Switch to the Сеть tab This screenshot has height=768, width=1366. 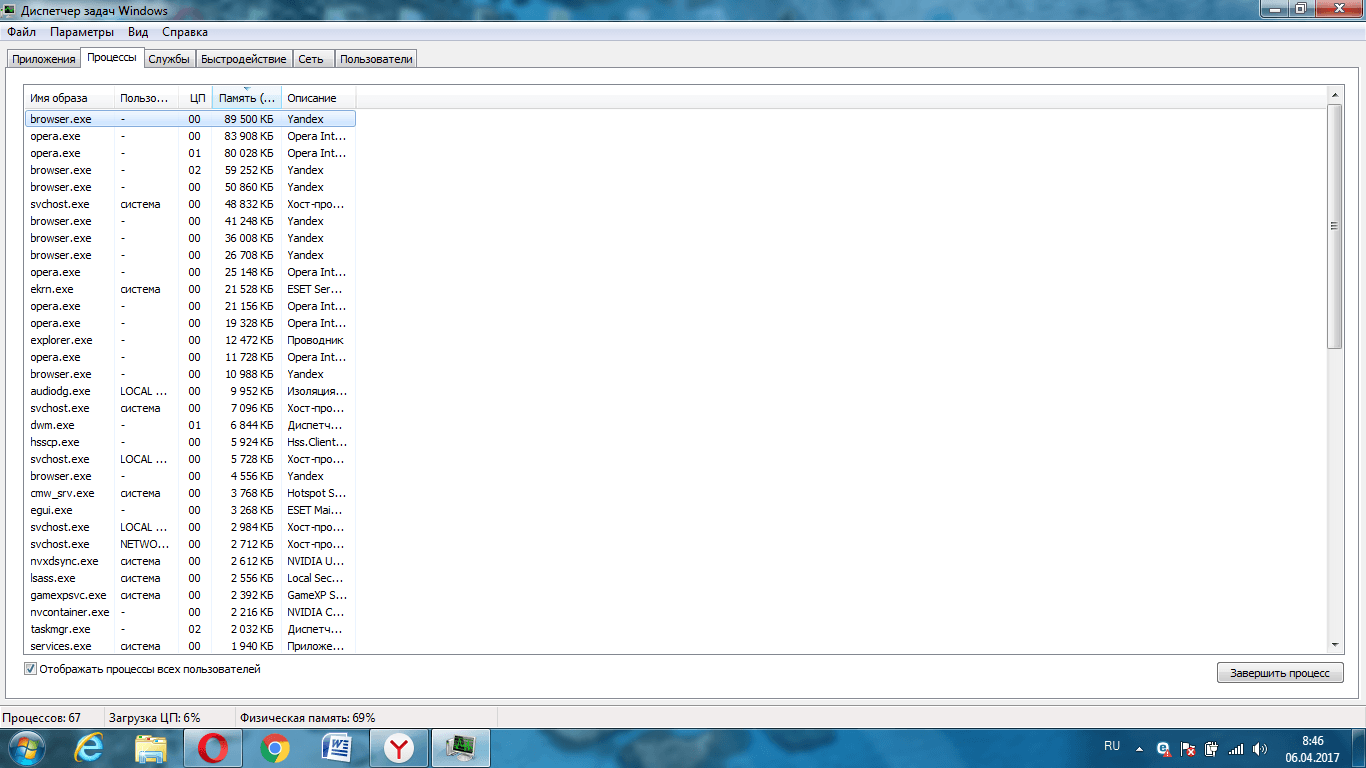311,59
